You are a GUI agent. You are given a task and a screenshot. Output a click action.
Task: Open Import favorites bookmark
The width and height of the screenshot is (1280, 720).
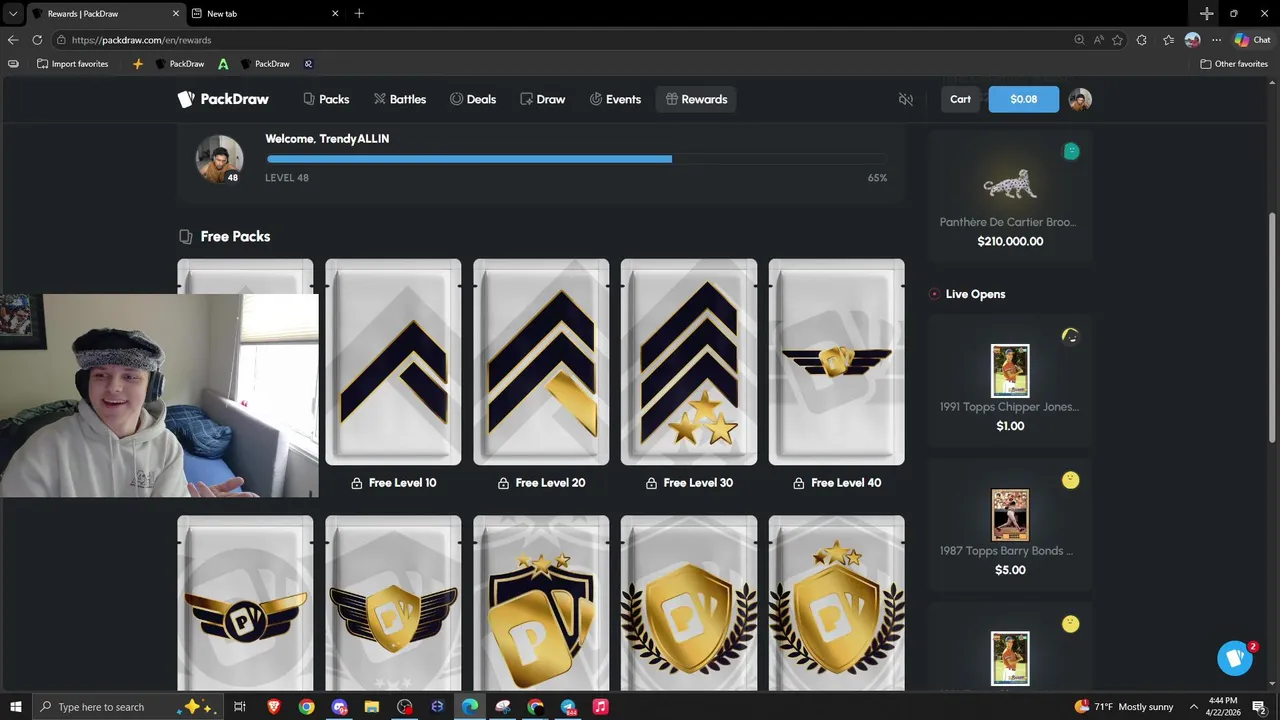[x=72, y=64]
